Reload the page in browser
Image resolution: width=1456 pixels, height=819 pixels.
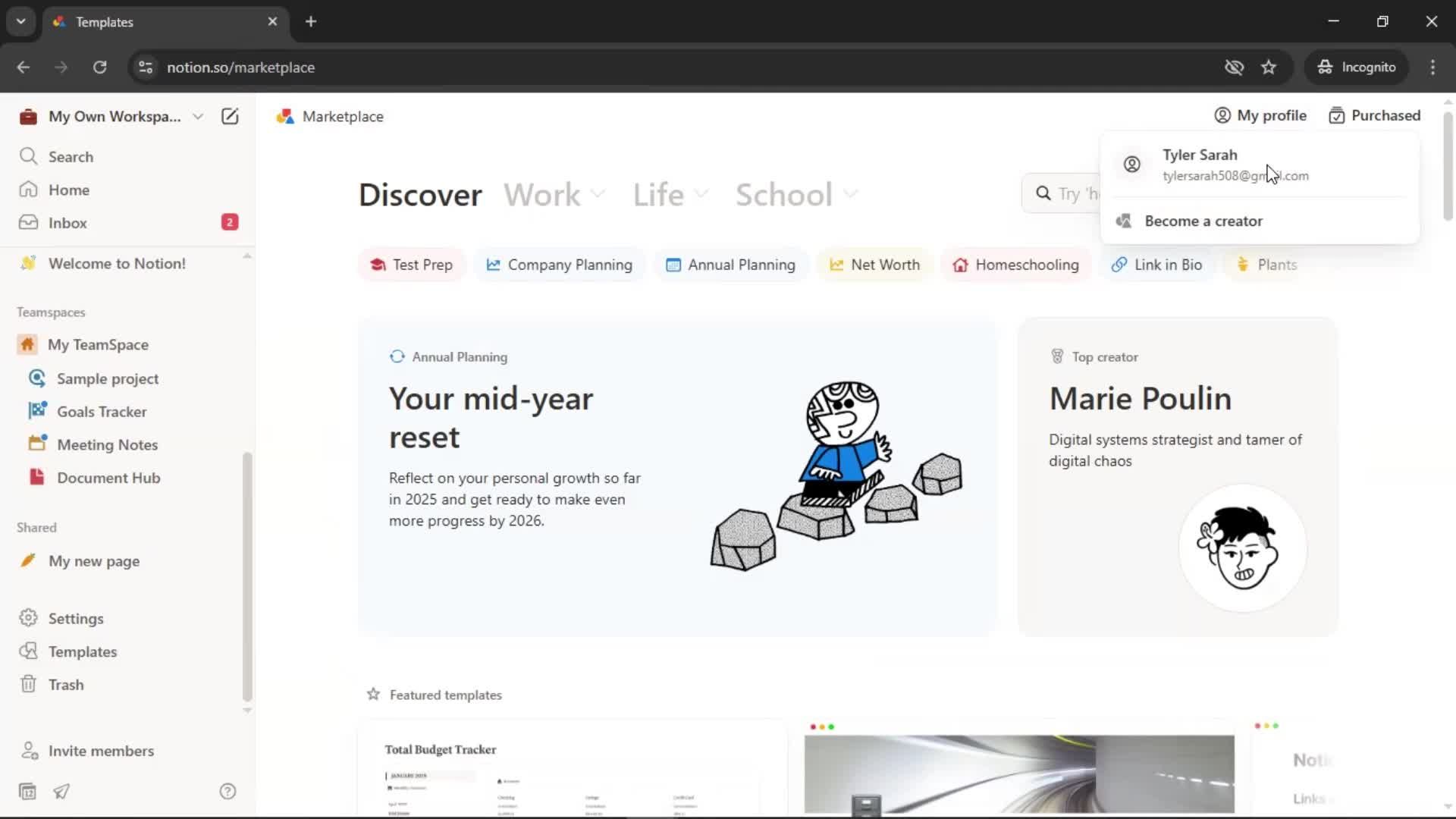point(99,67)
